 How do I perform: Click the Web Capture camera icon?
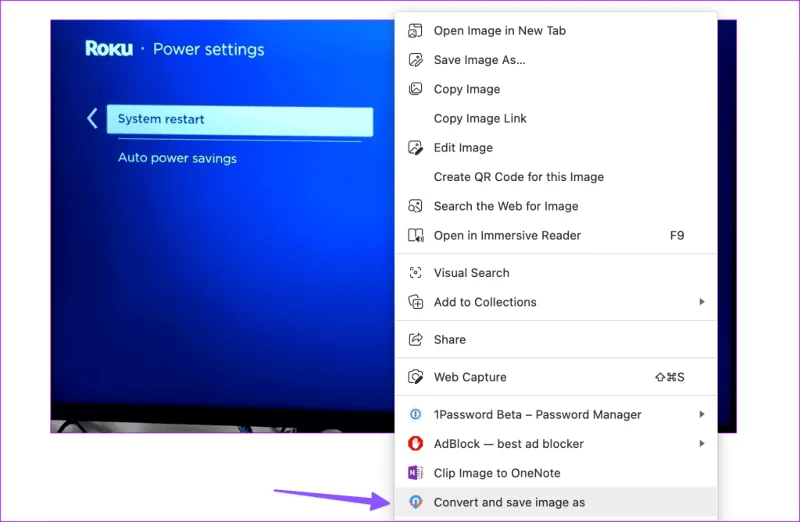click(x=415, y=377)
